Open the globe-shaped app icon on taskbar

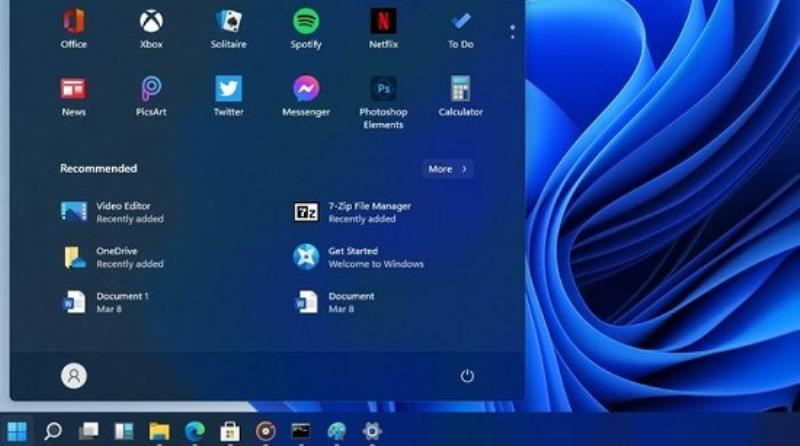(337, 431)
